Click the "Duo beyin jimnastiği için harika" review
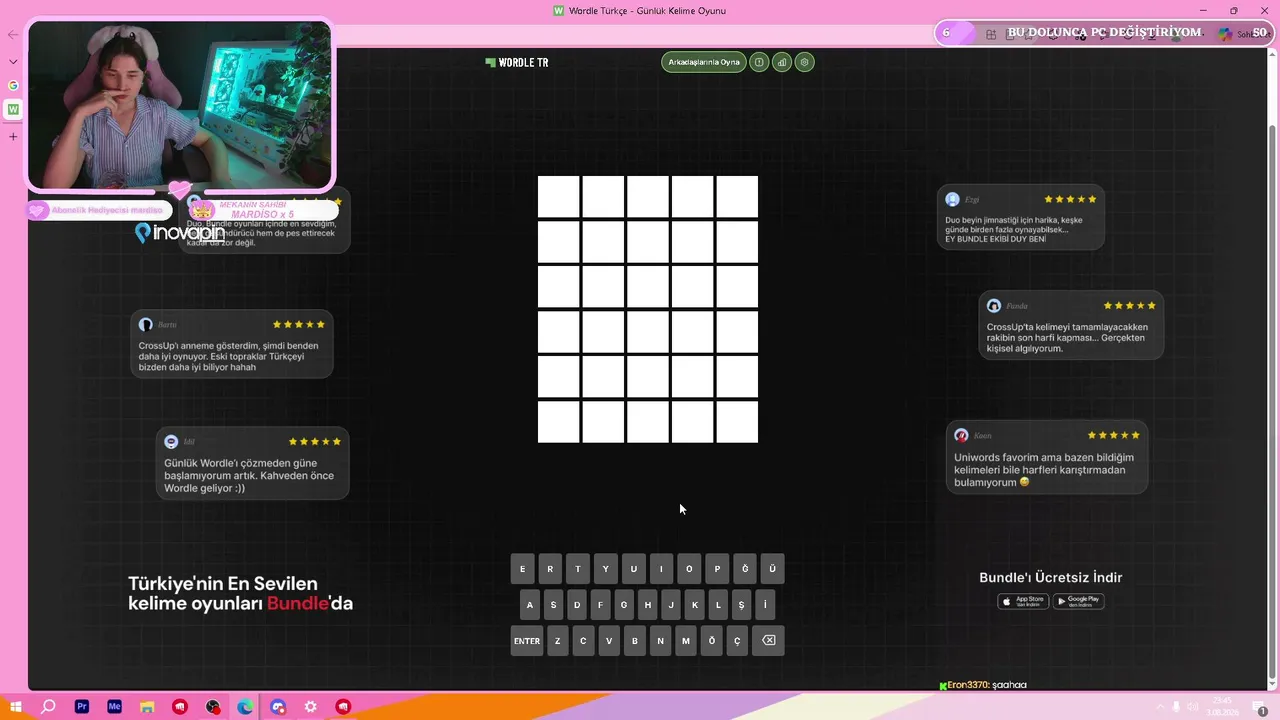 click(x=1014, y=229)
